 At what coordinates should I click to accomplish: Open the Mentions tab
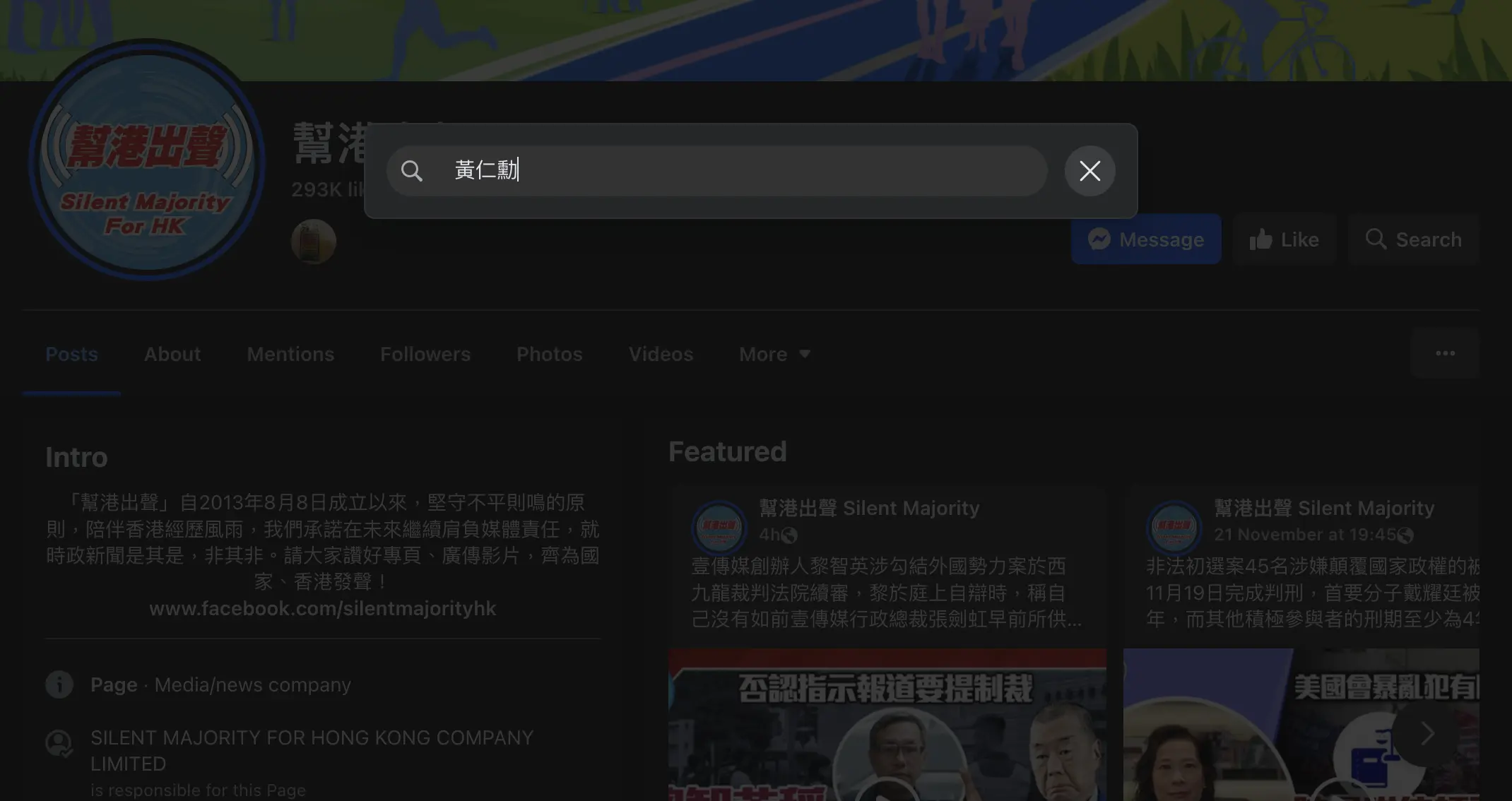pos(290,354)
